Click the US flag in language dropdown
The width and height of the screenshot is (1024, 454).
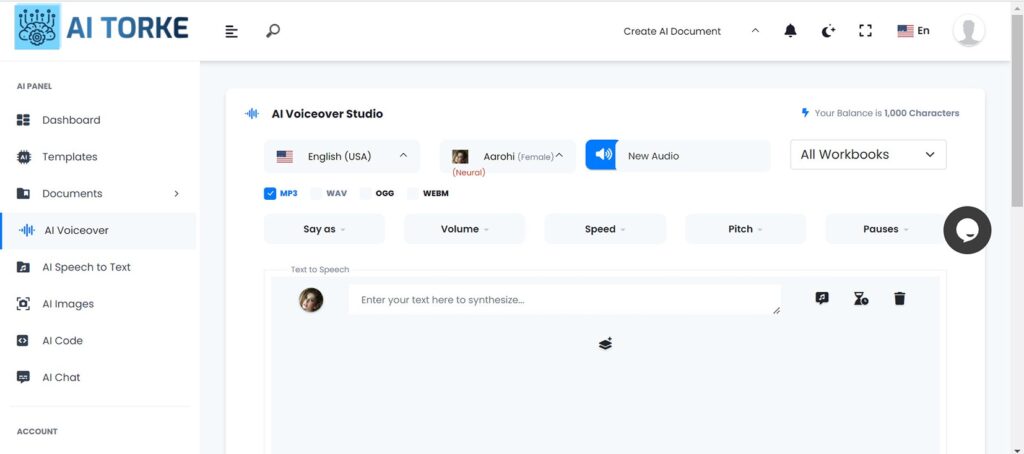pyautogui.click(x=284, y=157)
